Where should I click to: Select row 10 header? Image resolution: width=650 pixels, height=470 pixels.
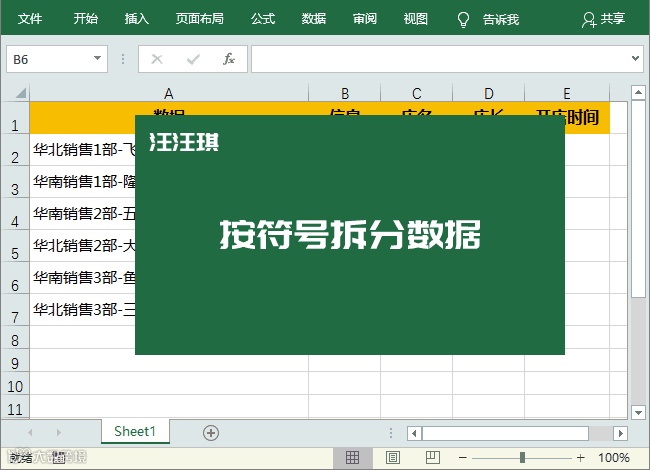(x=15, y=383)
